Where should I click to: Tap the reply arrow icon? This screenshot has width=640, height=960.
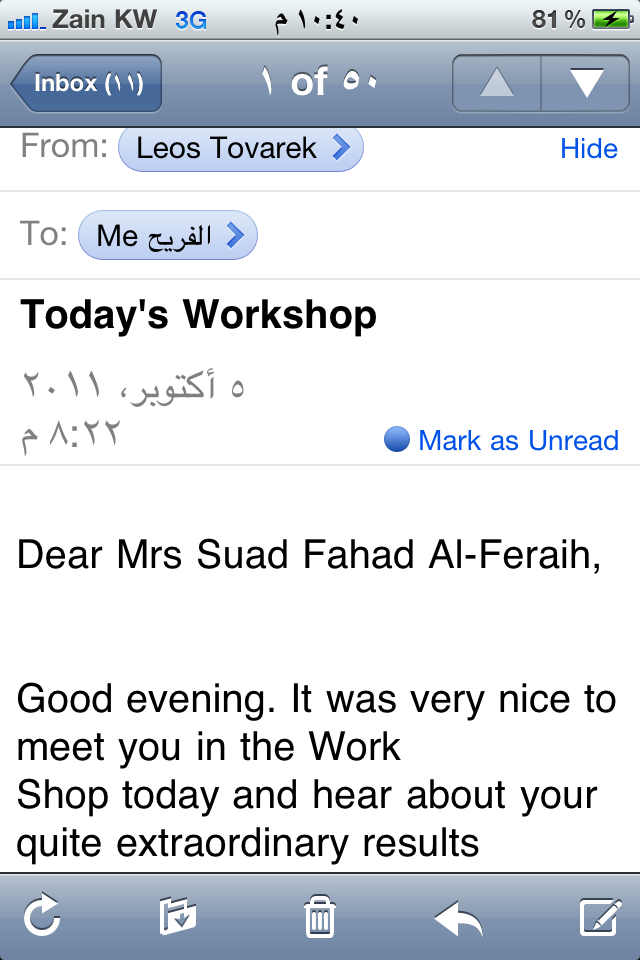459,916
